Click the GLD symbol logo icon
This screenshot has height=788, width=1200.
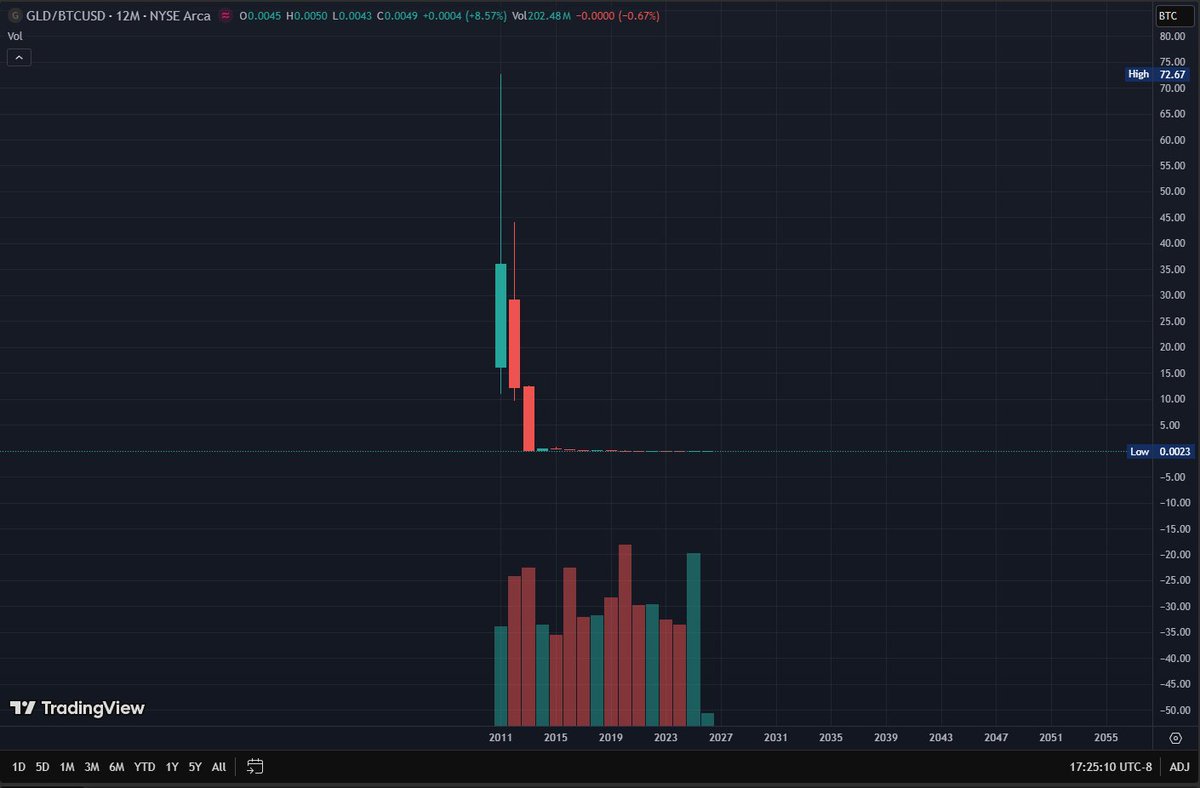click(14, 16)
